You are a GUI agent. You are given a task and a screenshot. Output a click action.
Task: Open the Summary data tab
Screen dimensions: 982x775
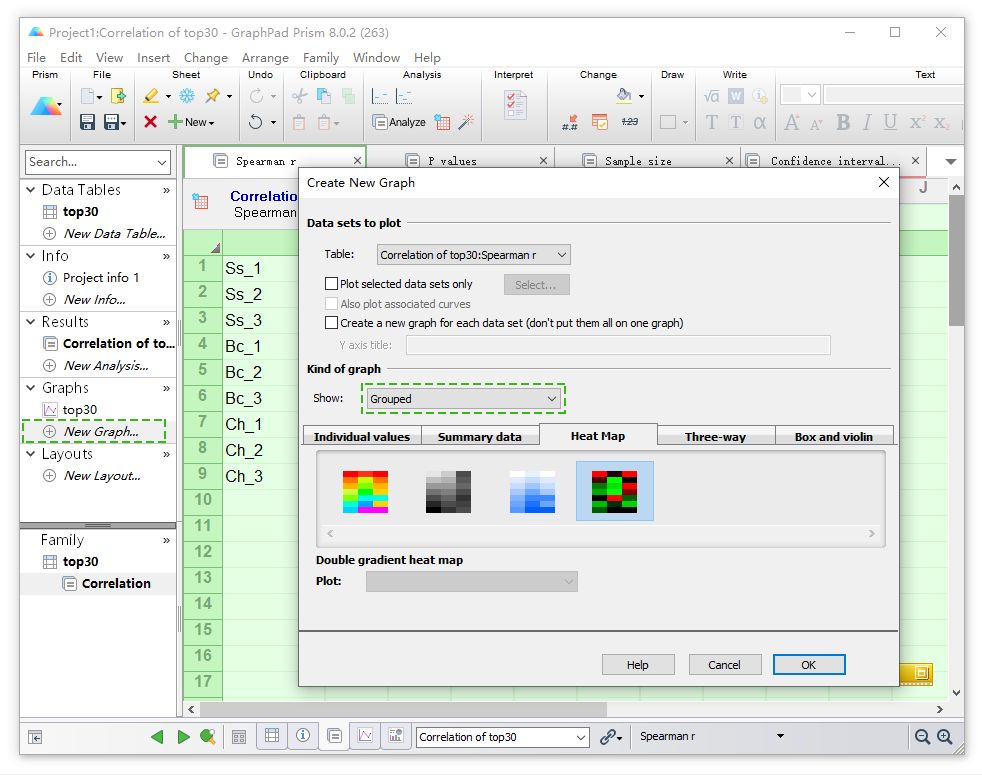point(480,437)
